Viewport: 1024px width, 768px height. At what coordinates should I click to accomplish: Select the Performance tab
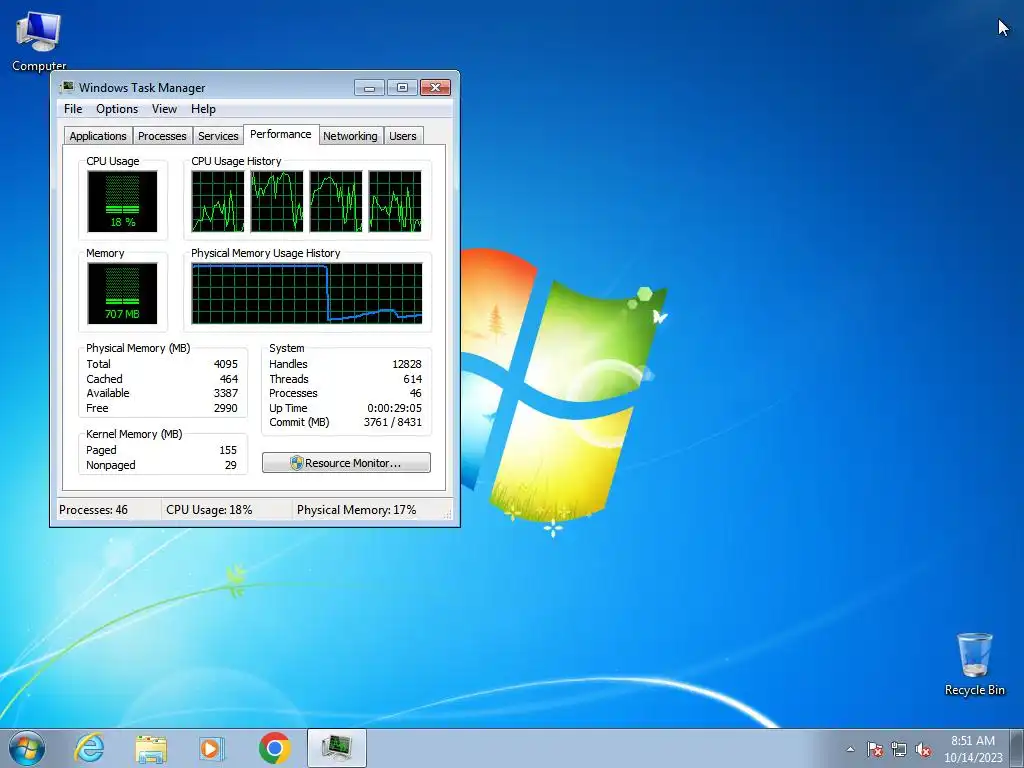pos(281,134)
